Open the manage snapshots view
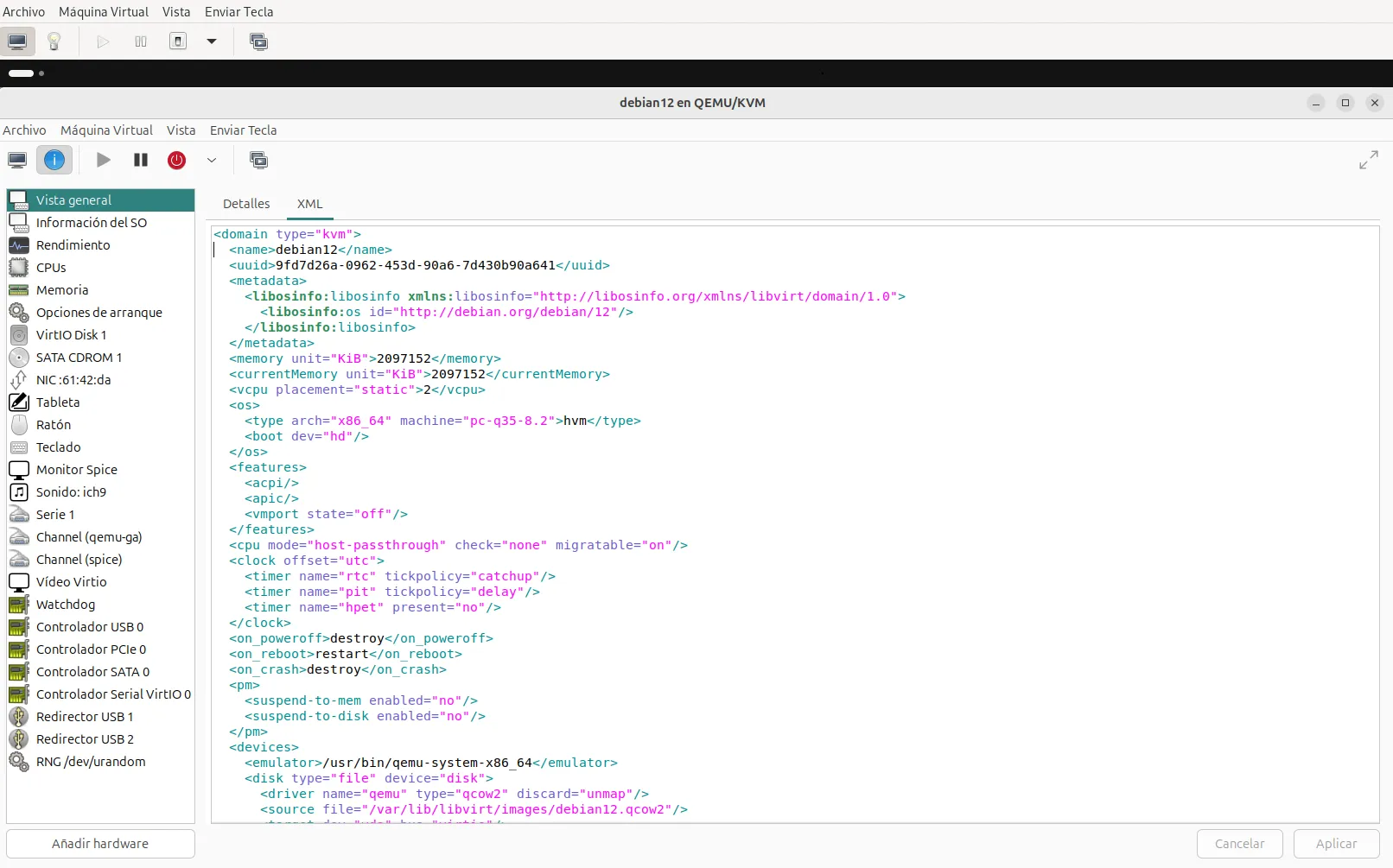The image size is (1393, 868). (x=258, y=160)
